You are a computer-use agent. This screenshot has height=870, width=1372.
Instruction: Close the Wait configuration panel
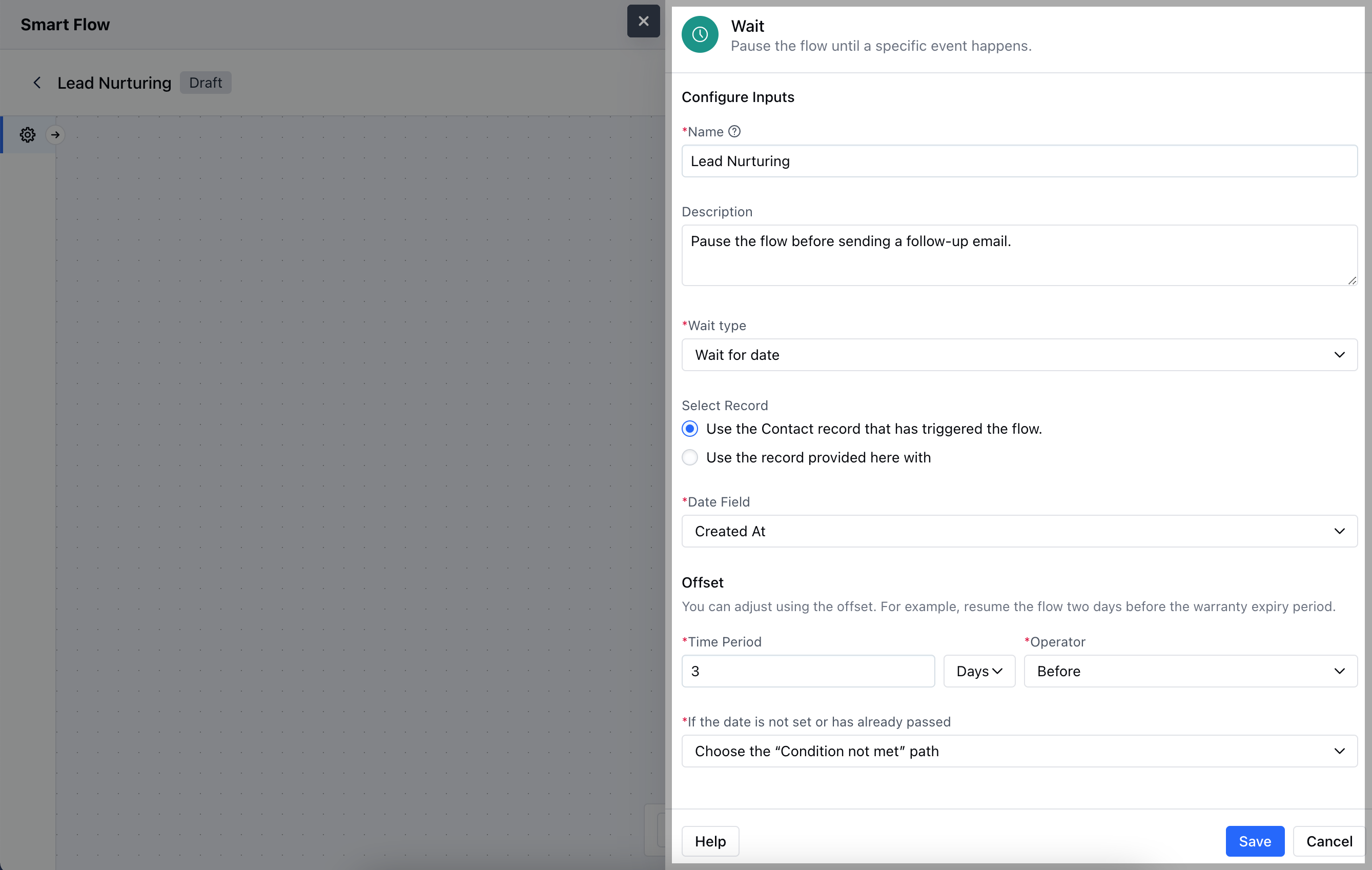(643, 21)
